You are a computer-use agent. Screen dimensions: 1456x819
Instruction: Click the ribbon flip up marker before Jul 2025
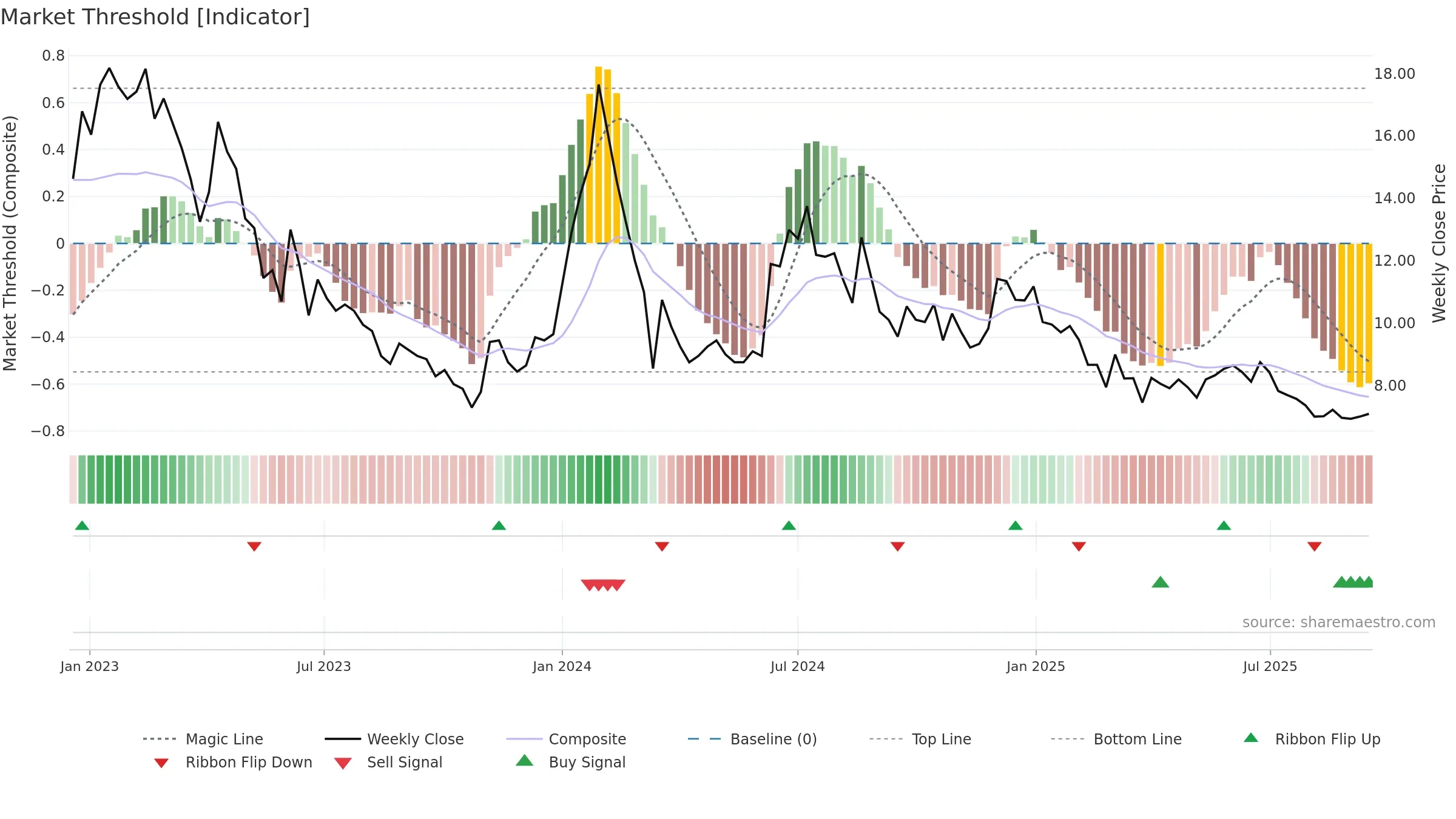tap(1224, 525)
